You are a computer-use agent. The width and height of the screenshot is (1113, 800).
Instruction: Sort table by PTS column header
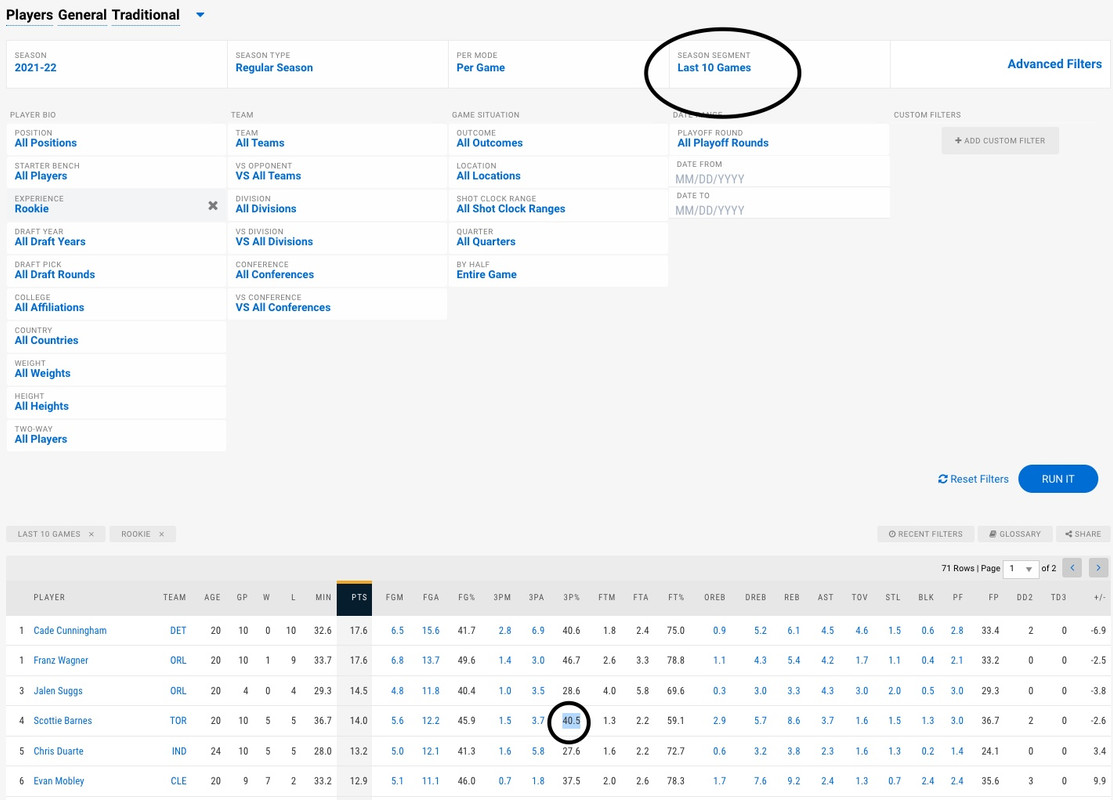click(354, 598)
